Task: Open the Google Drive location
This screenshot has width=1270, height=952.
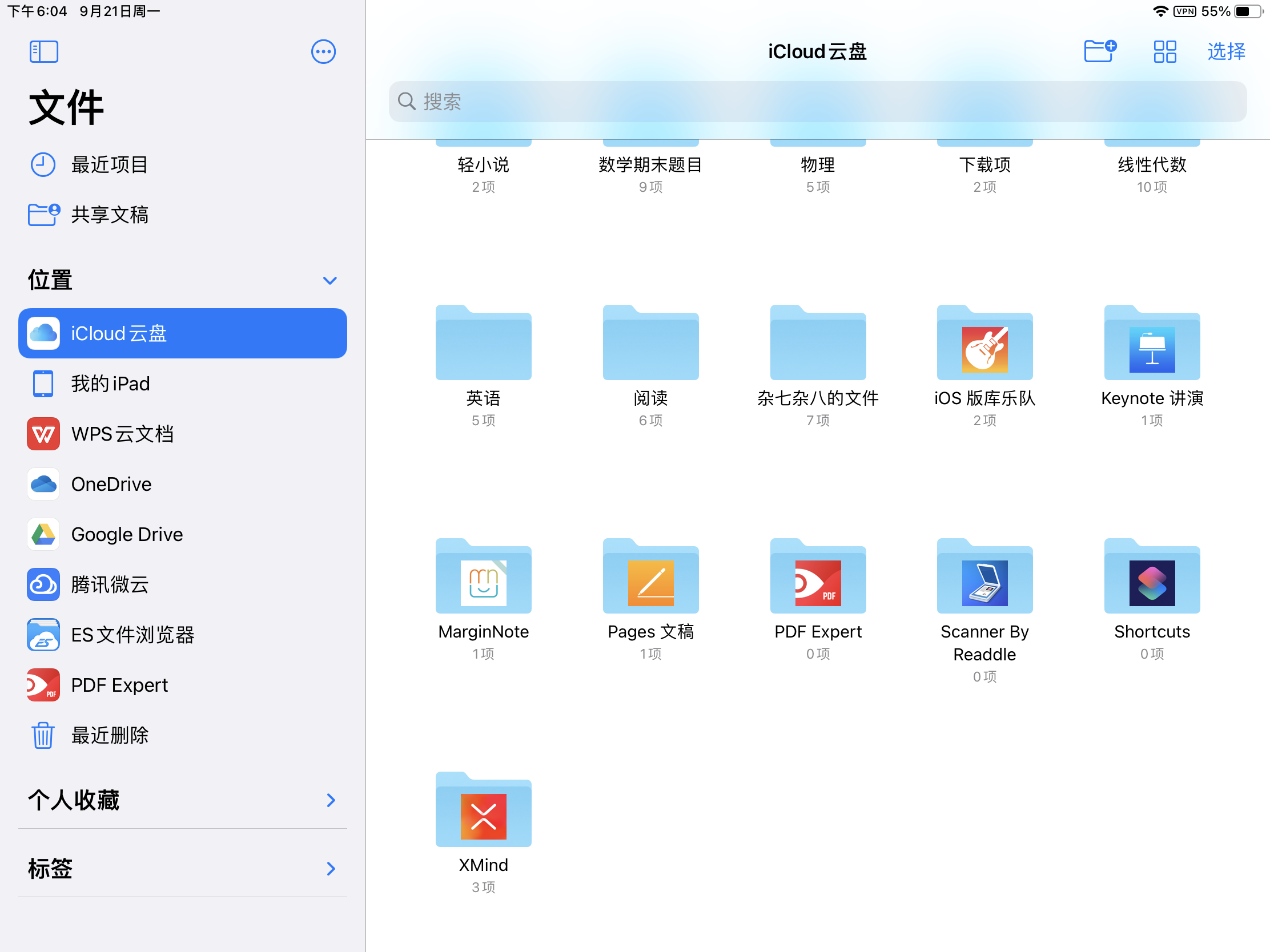Action: pyautogui.click(x=126, y=534)
